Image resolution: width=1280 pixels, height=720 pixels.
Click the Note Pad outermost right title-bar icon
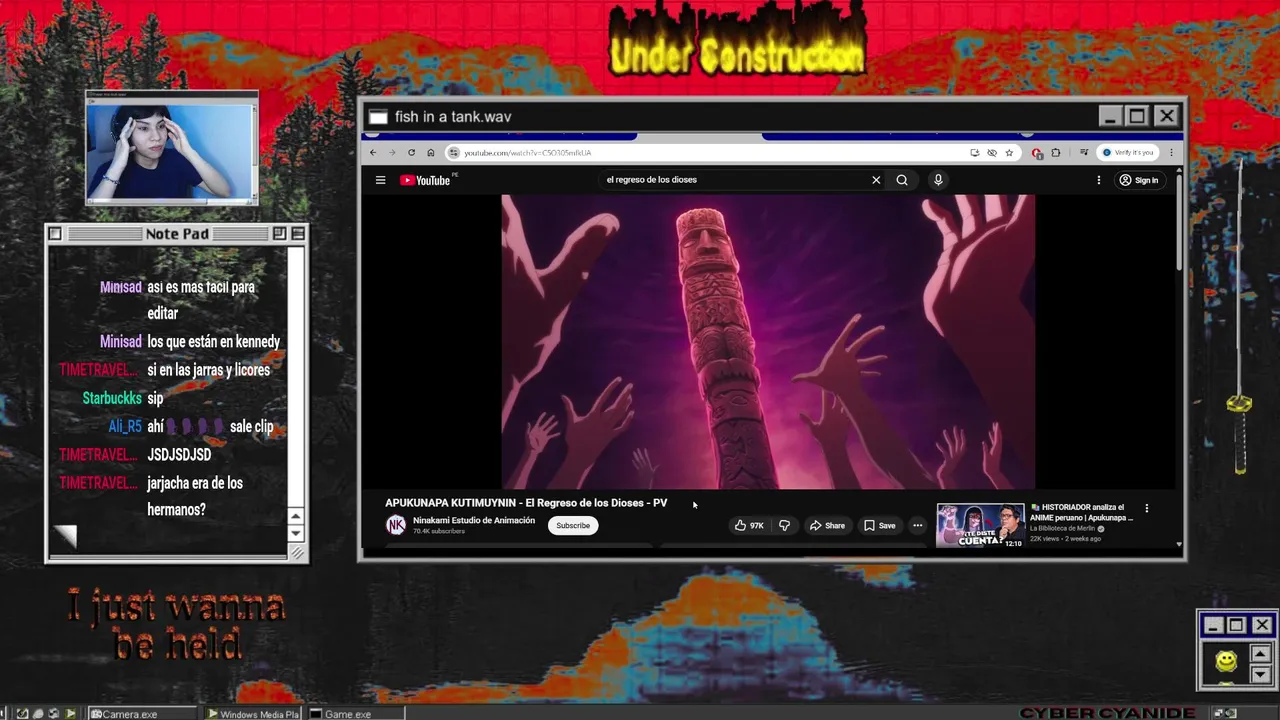click(297, 233)
